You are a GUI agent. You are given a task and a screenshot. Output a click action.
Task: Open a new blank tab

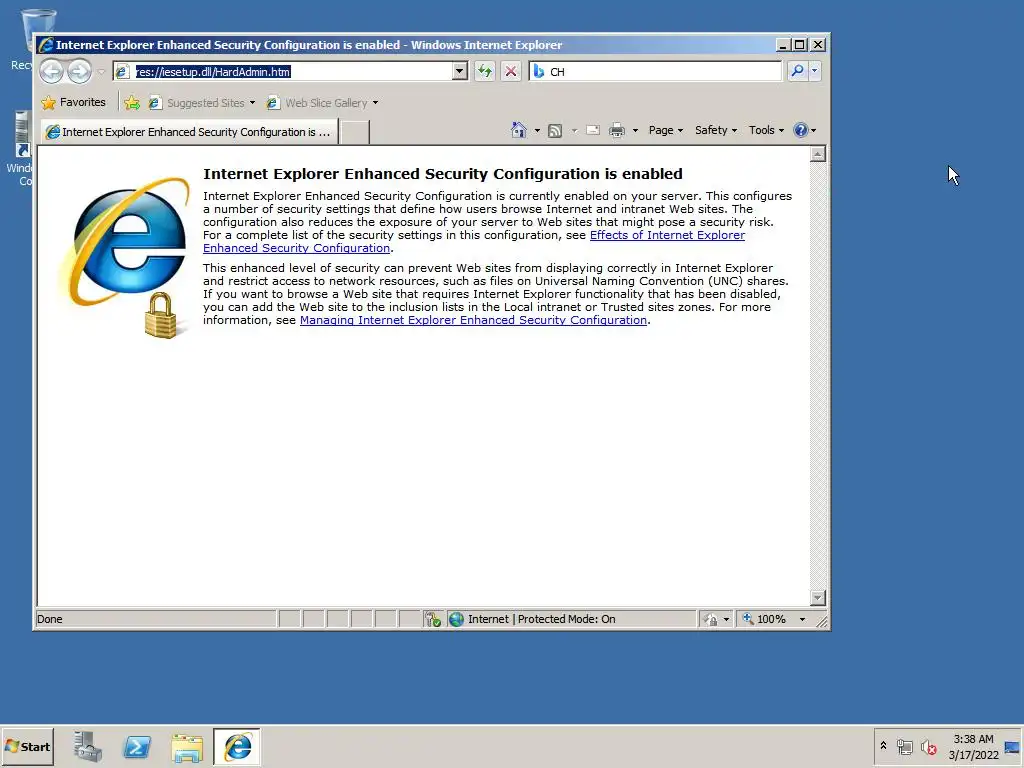click(x=355, y=132)
